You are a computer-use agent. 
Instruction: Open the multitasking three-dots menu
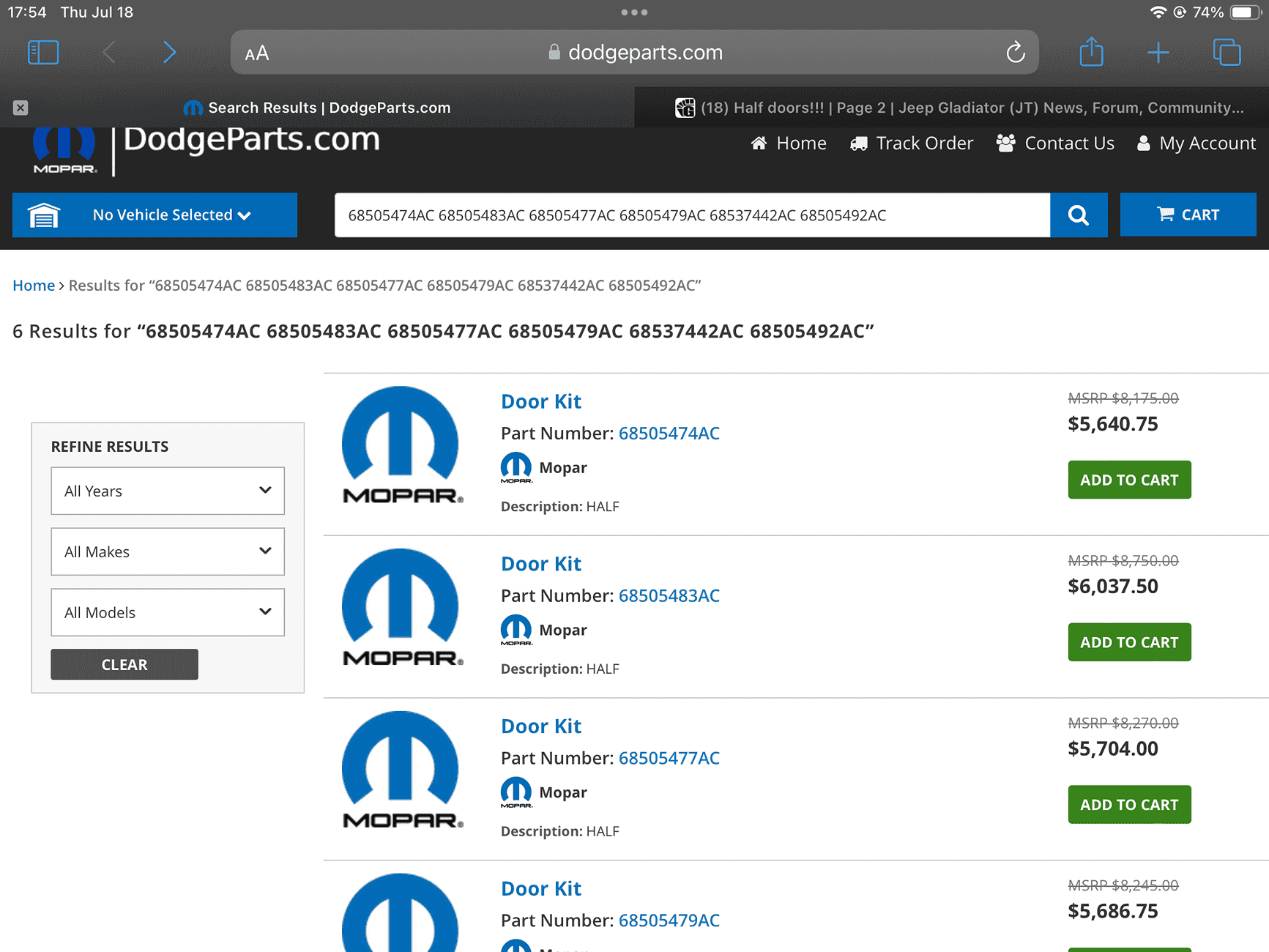click(634, 12)
